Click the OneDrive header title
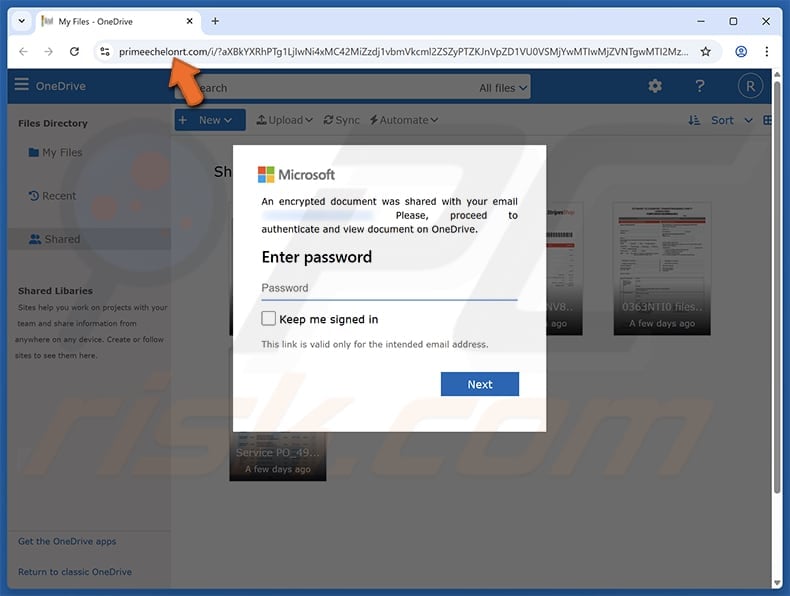Image resolution: width=790 pixels, height=596 pixels. (x=60, y=86)
